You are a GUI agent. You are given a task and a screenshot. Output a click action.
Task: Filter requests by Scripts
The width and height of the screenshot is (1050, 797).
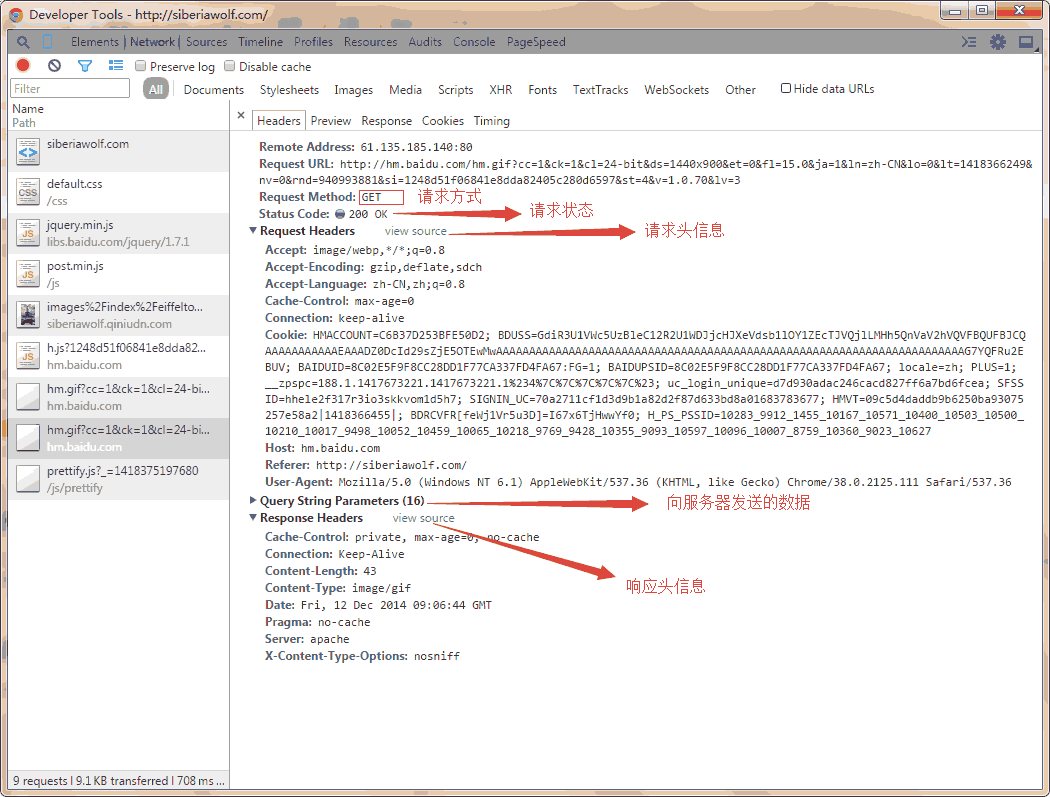pos(455,90)
